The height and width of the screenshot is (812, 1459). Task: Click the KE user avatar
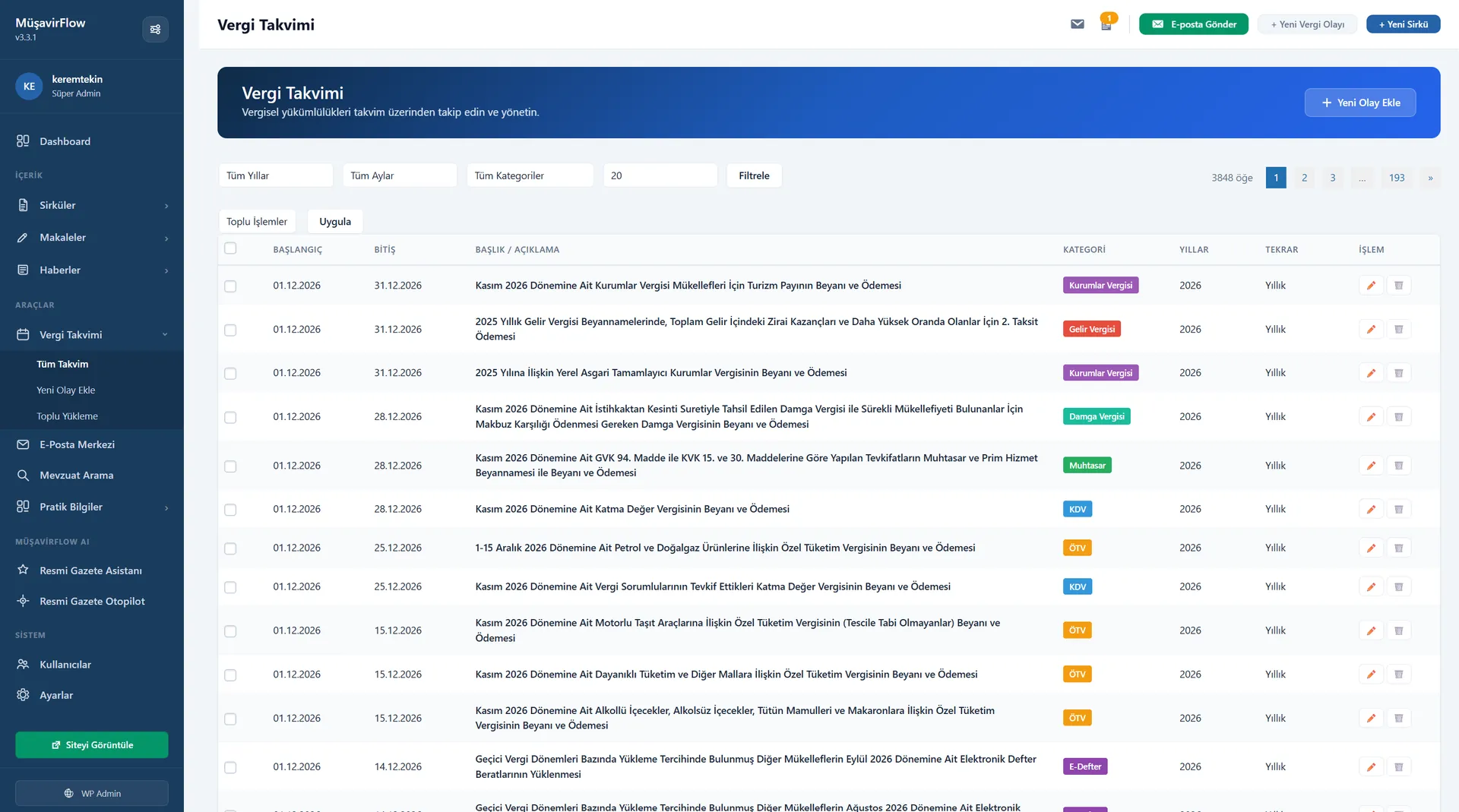(29, 86)
